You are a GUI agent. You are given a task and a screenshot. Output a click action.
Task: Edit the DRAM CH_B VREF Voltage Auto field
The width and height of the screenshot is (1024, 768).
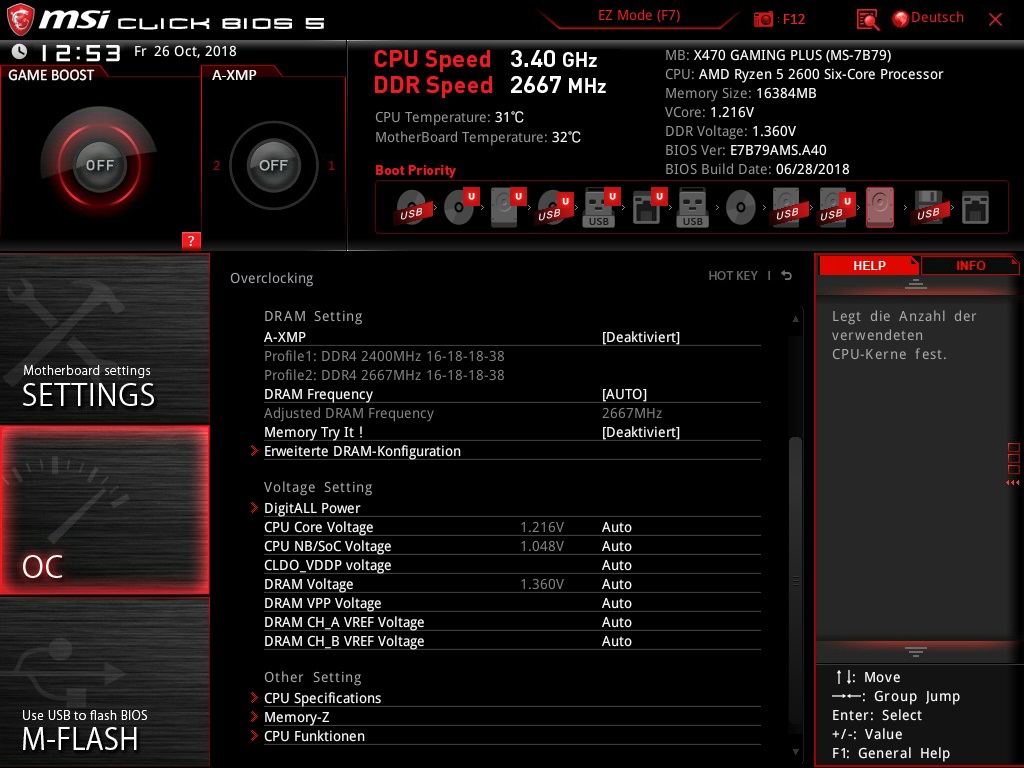pyautogui.click(x=616, y=641)
